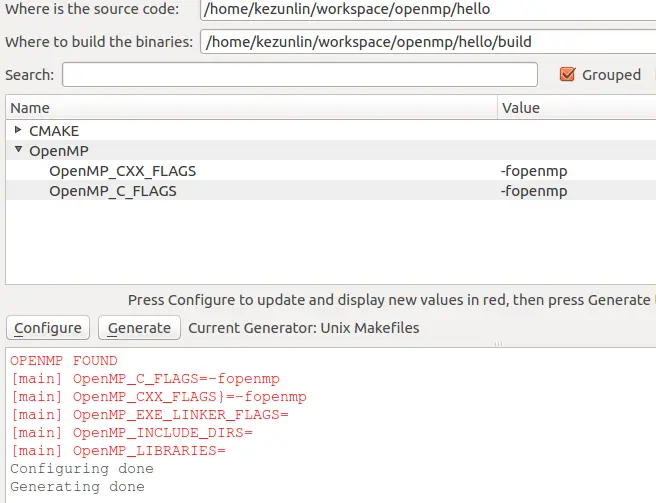Select the CMAKE tree row label
The height and width of the screenshot is (503, 656).
tap(54, 131)
